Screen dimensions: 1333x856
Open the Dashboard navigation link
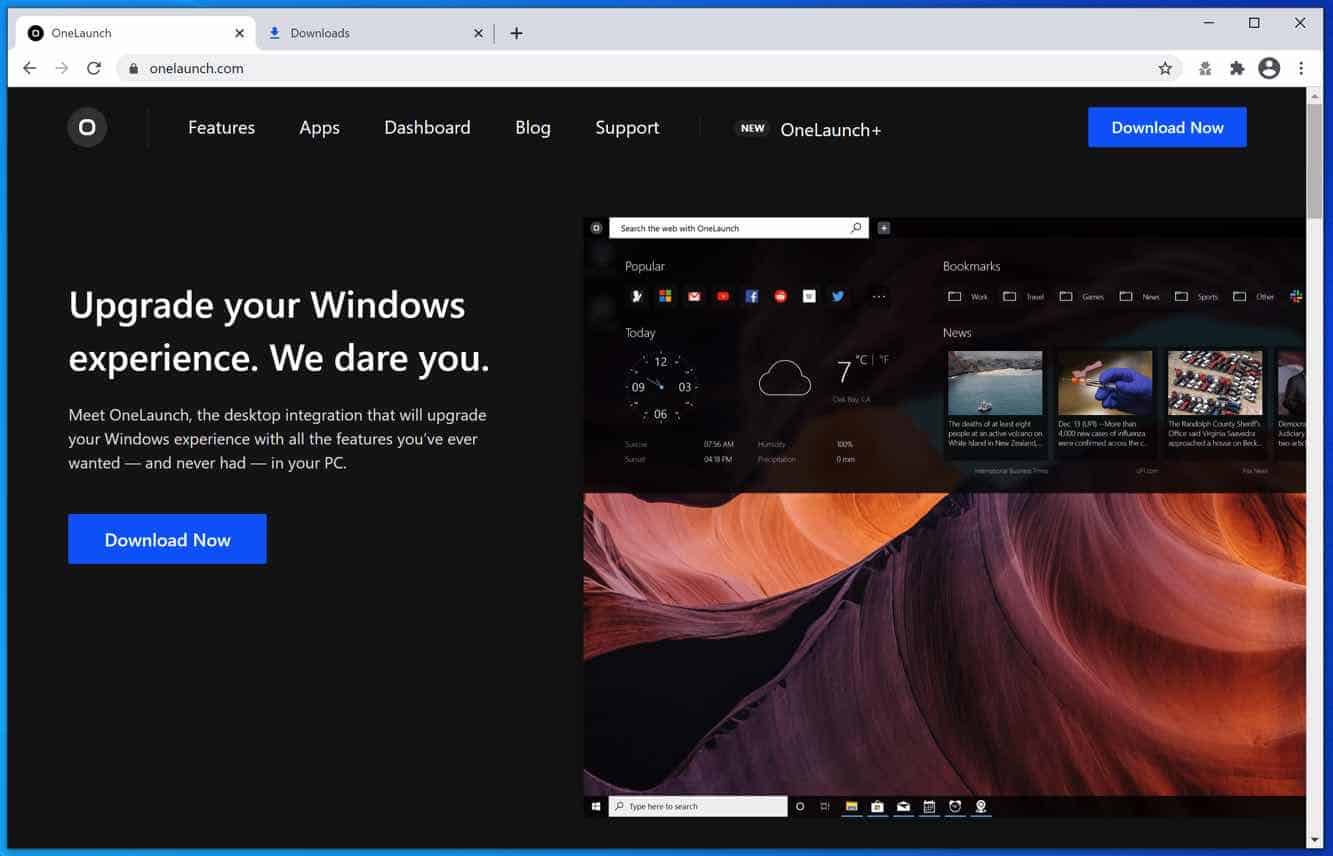pyautogui.click(x=427, y=127)
